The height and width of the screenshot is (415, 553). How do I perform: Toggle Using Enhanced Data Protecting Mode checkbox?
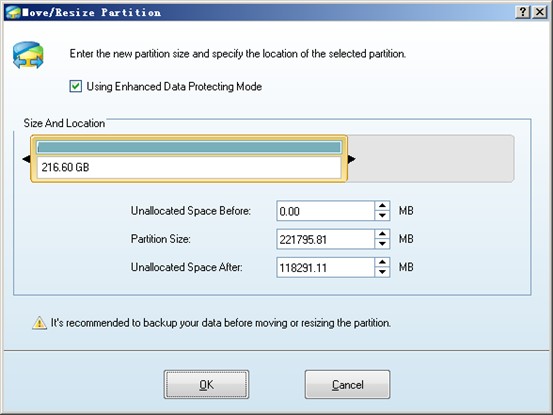click(75, 86)
